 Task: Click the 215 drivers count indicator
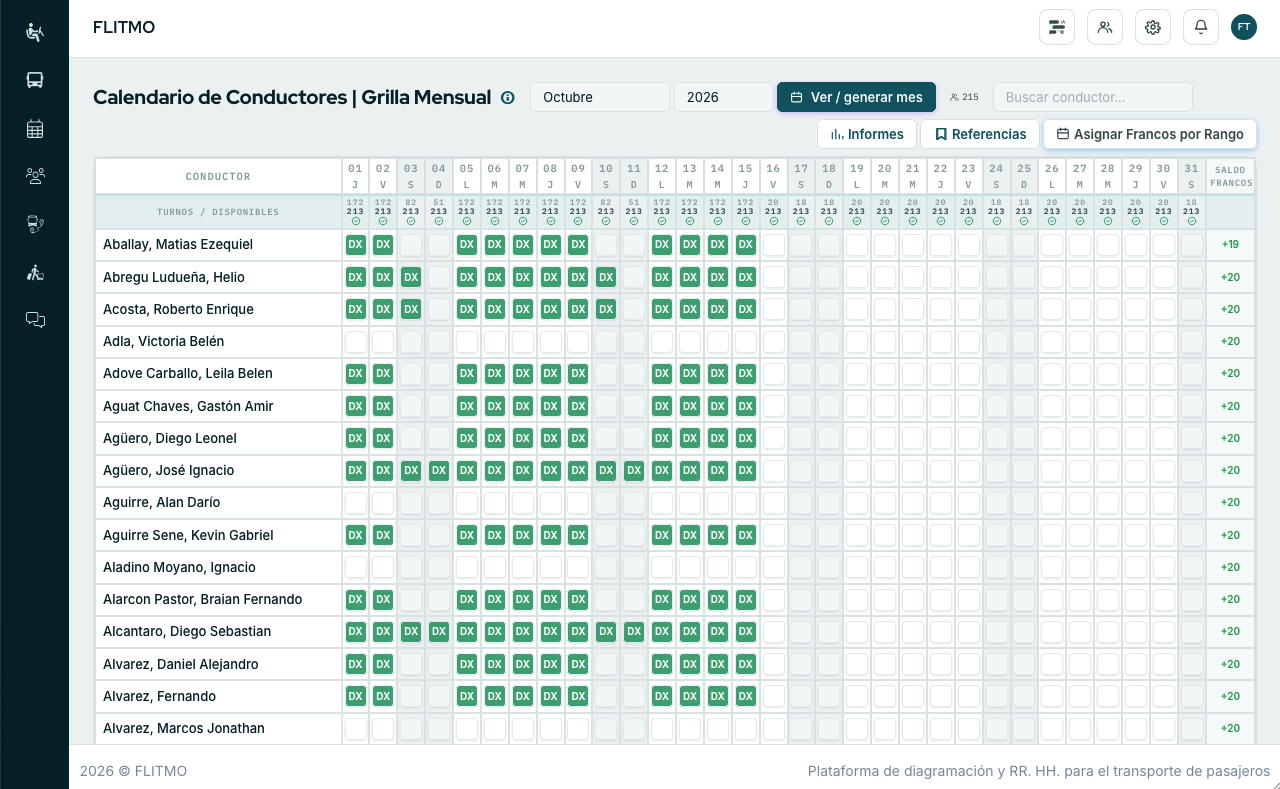pos(964,97)
